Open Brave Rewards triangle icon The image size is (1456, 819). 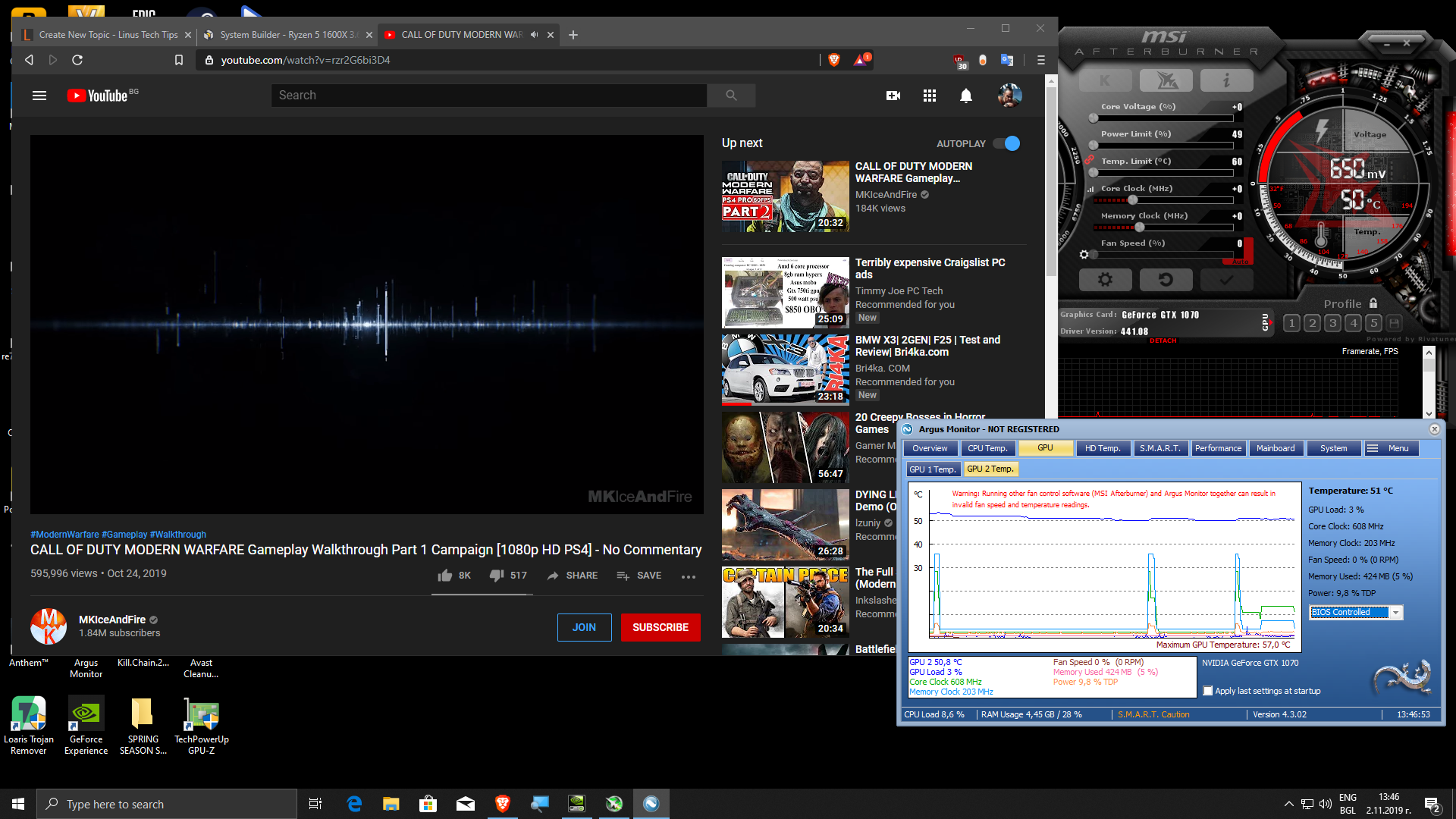(x=861, y=60)
